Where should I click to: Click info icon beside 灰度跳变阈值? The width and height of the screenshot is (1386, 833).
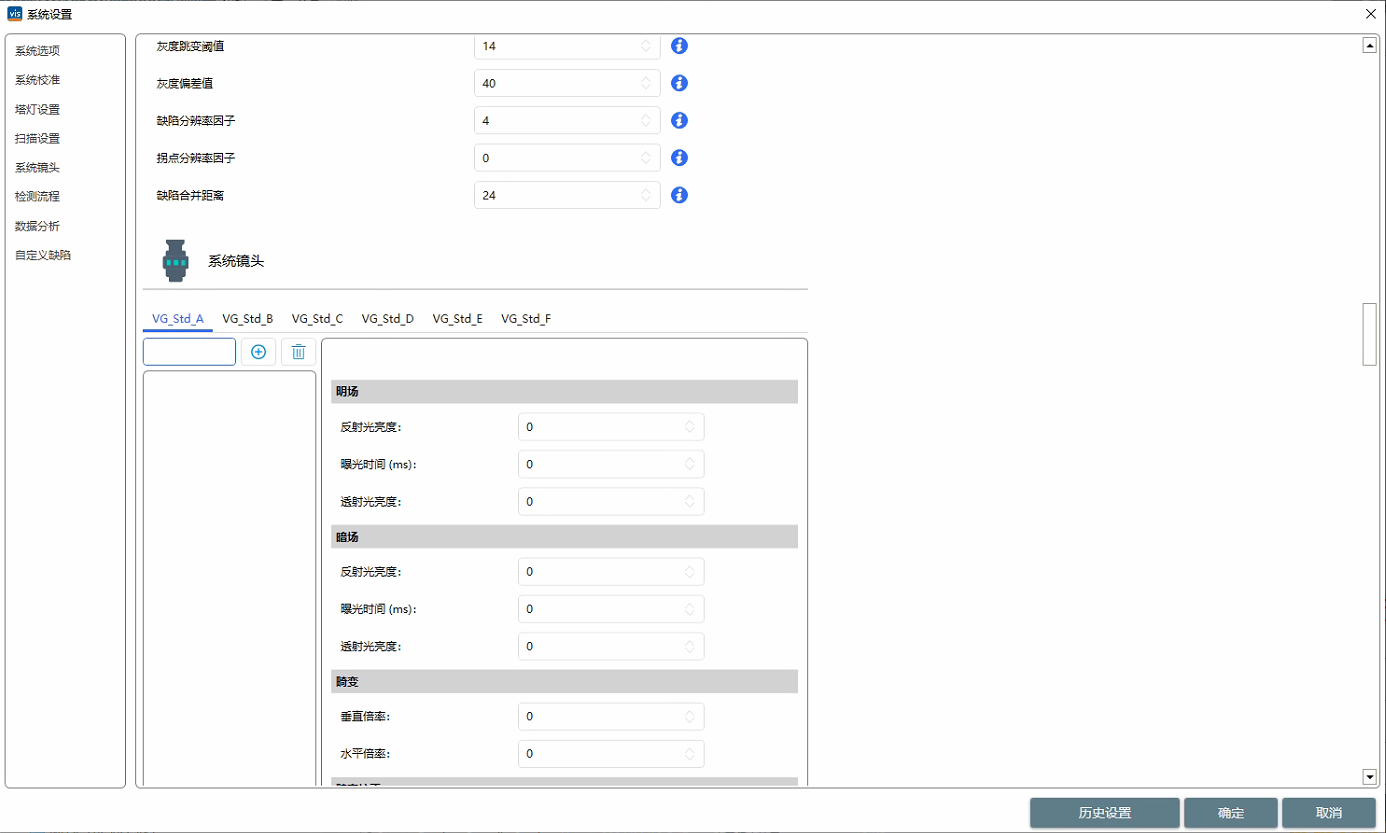(679, 46)
